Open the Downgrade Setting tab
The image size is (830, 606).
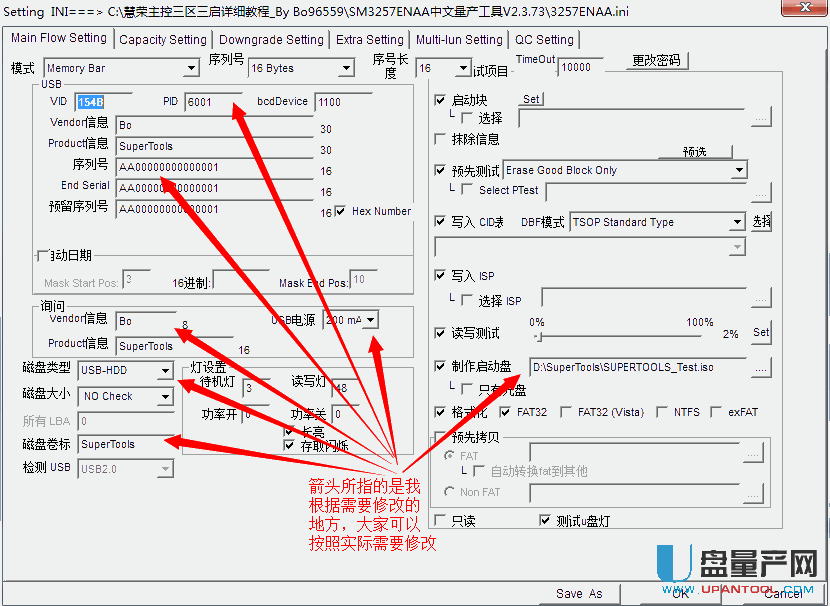pyautogui.click(x=271, y=40)
